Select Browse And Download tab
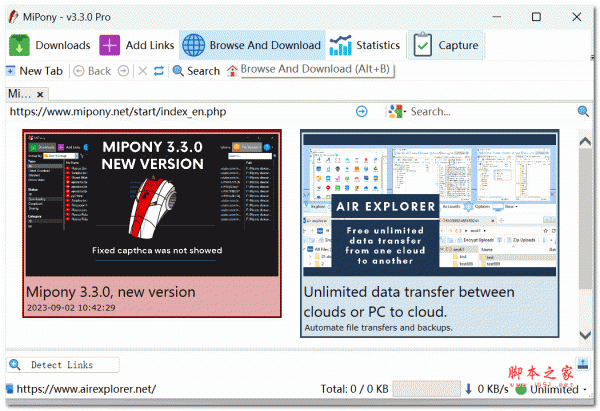This screenshot has width=600, height=411. [252, 45]
